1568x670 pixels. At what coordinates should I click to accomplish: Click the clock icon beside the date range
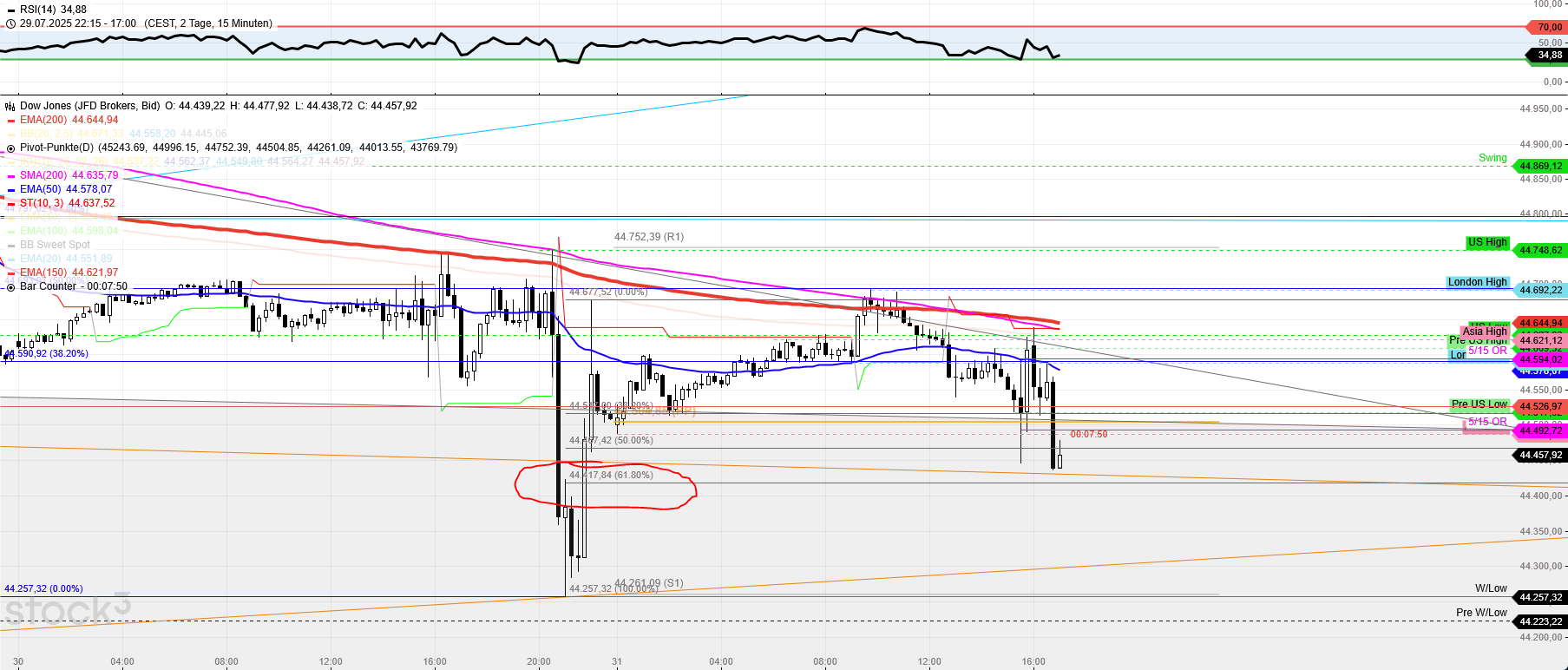pyautogui.click(x=10, y=23)
